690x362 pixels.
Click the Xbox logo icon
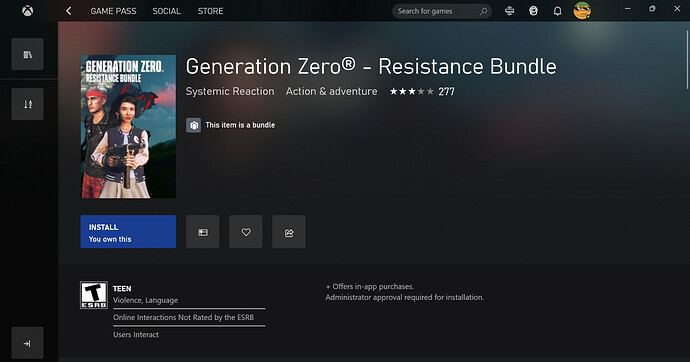(27, 11)
